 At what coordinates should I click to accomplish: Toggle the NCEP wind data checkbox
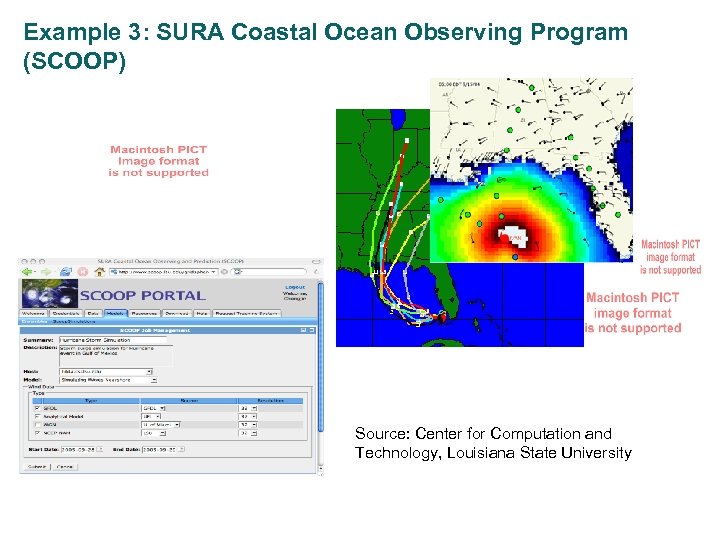pyautogui.click(x=37, y=433)
